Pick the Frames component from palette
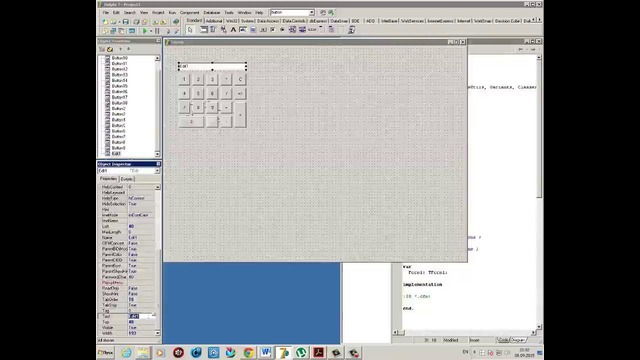This screenshot has height=360, width=640. tap(204, 30)
